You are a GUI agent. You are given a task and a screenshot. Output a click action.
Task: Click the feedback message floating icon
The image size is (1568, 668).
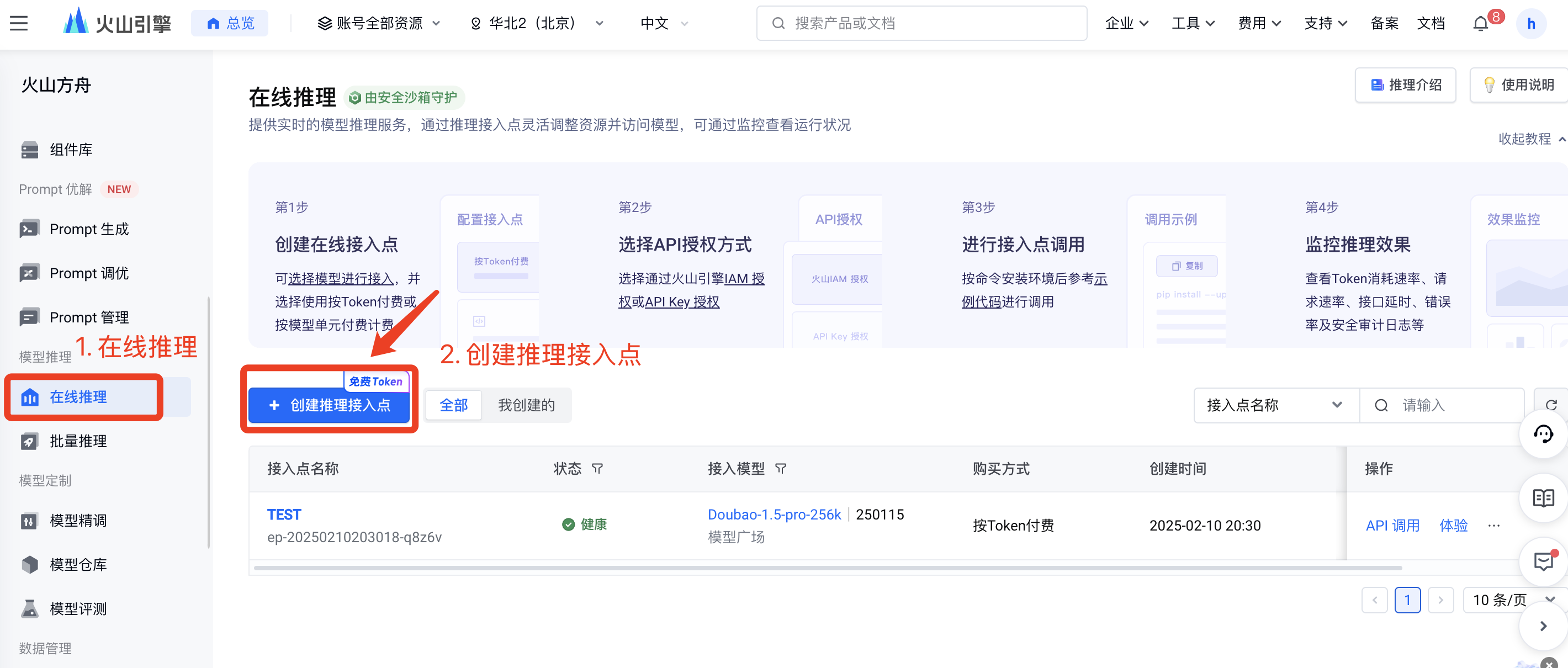pos(1543,561)
